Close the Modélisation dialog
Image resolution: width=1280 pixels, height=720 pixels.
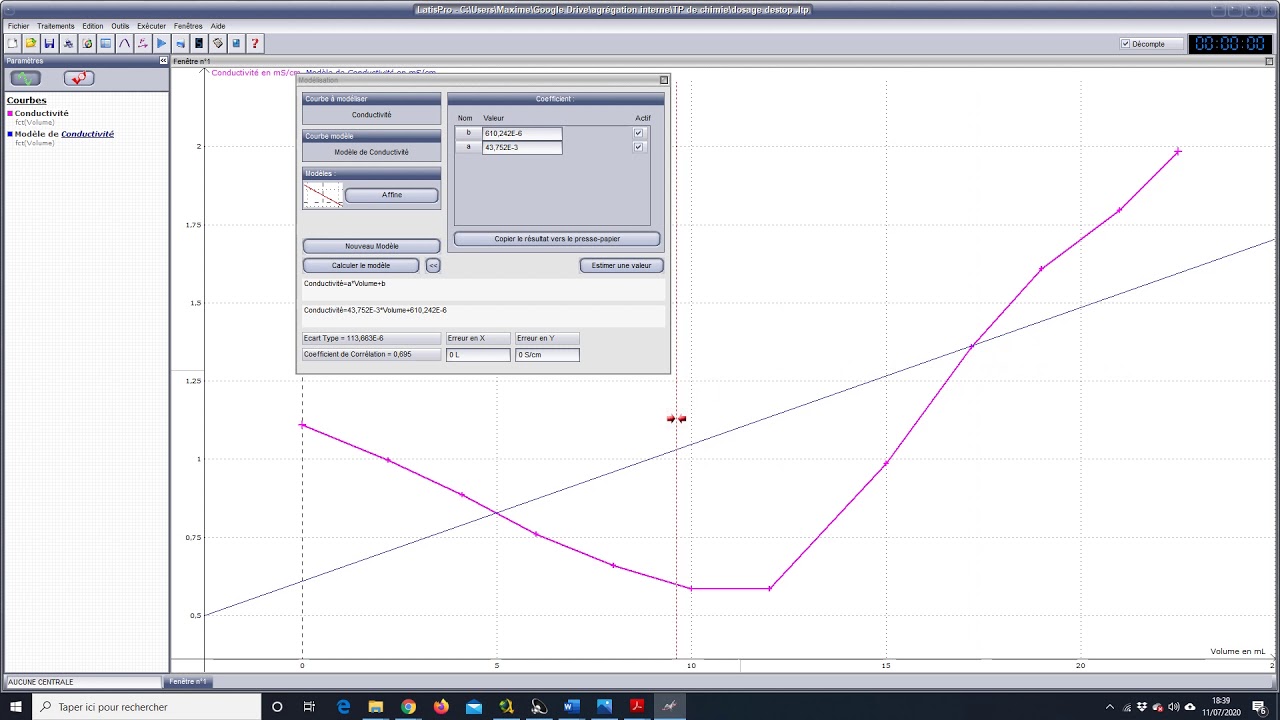(664, 80)
